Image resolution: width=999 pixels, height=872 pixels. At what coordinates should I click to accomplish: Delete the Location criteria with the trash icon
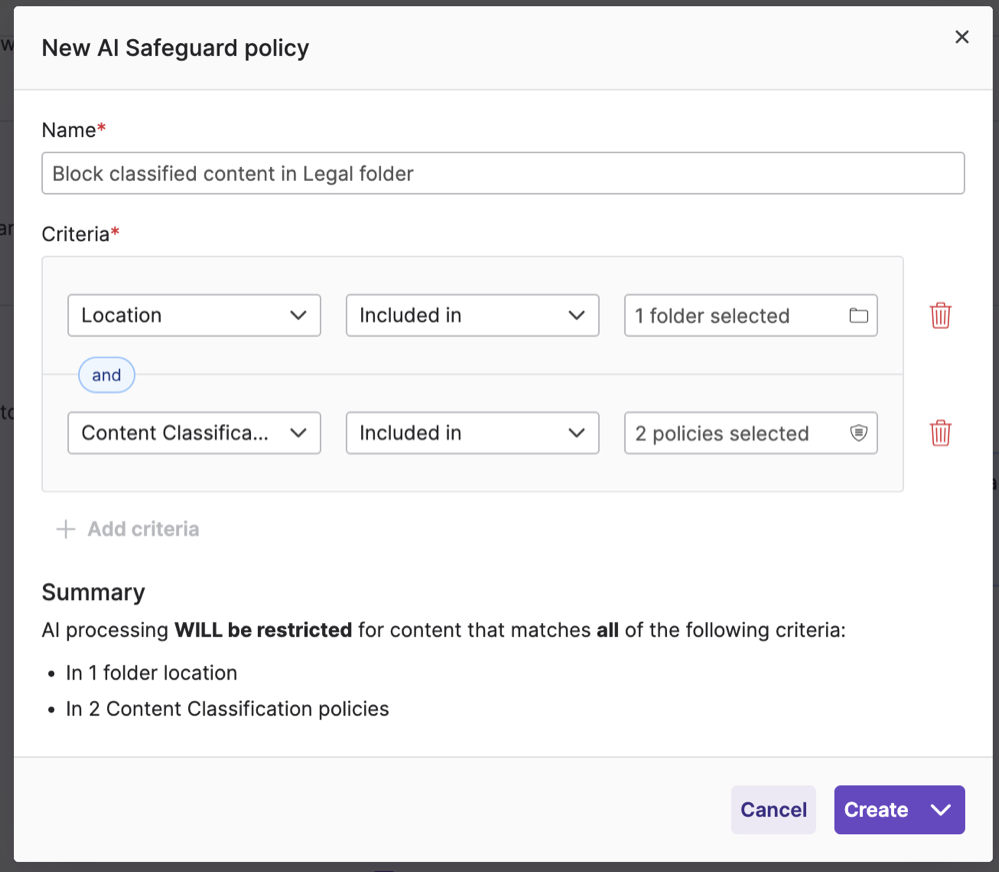click(x=940, y=315)
